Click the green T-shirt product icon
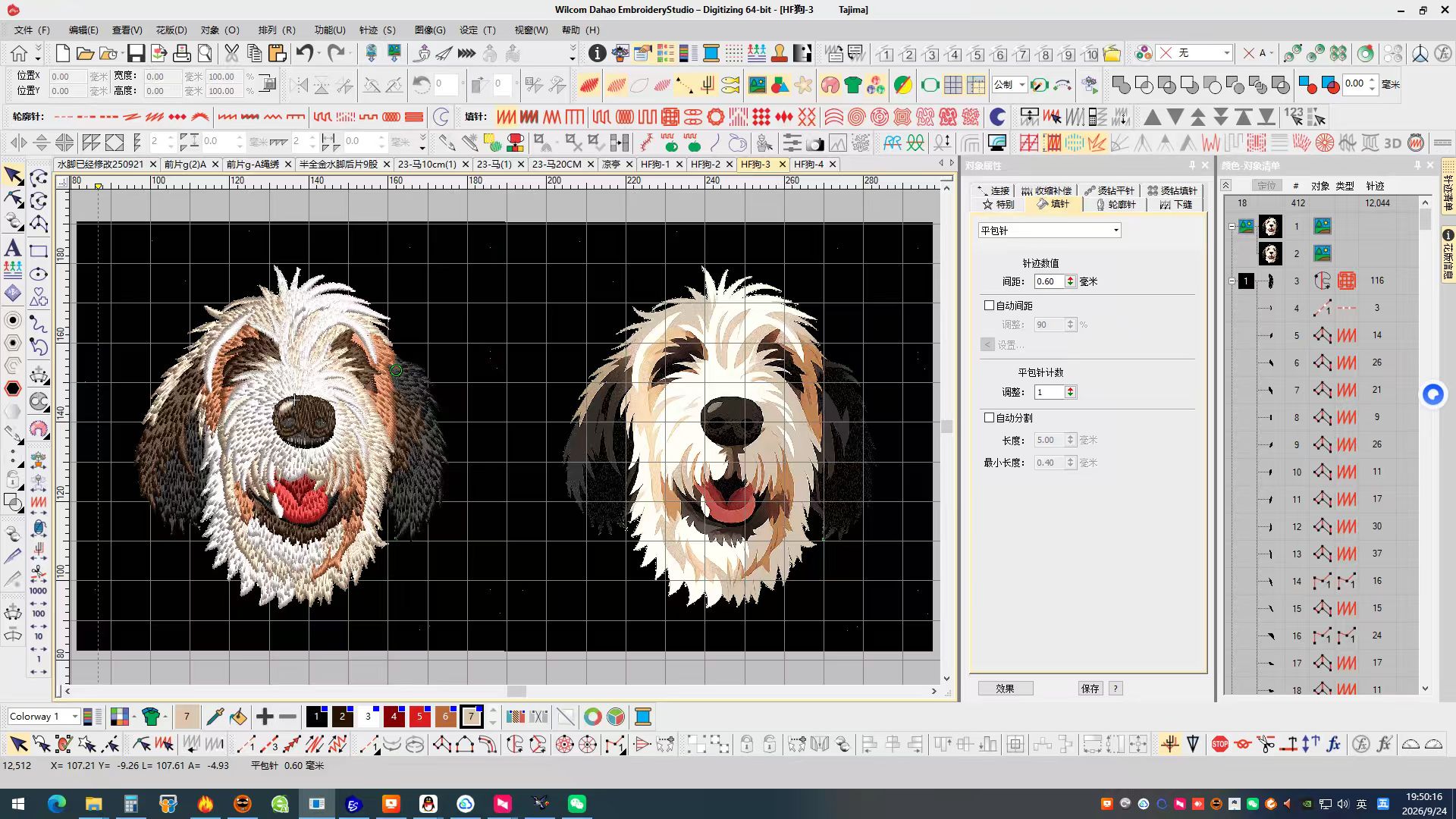 point(853,85)
